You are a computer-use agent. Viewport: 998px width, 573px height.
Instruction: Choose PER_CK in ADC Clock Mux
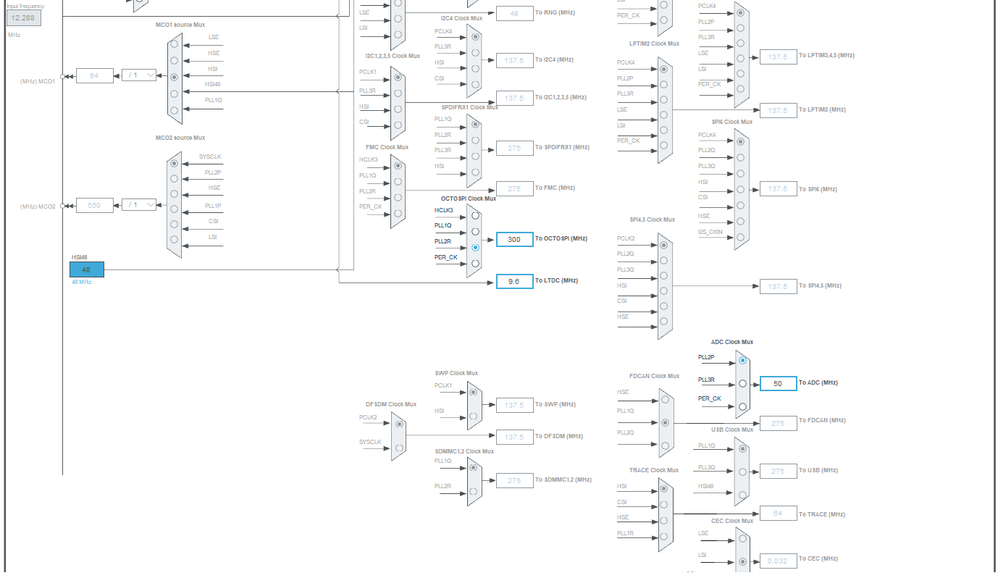742,407
